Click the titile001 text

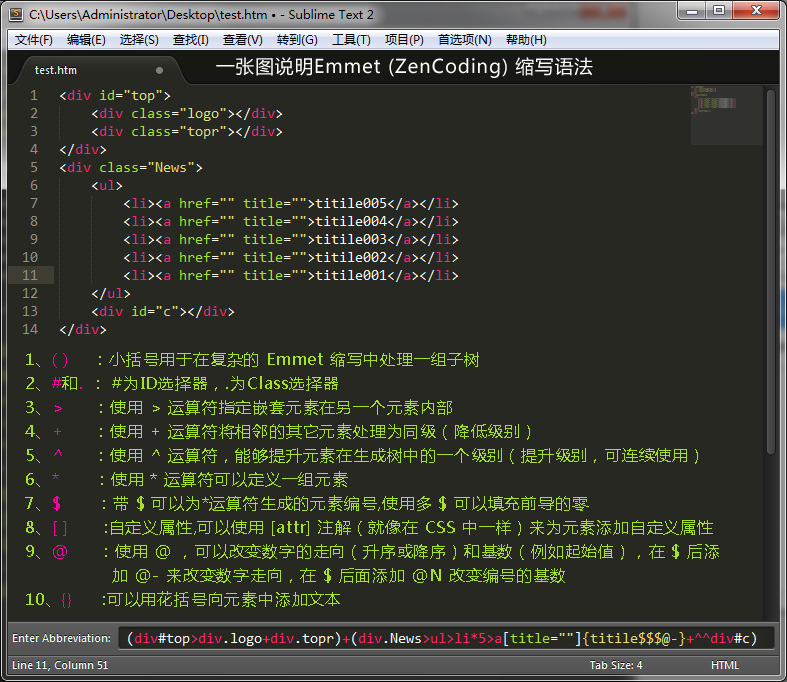click(x=351, y=275)
